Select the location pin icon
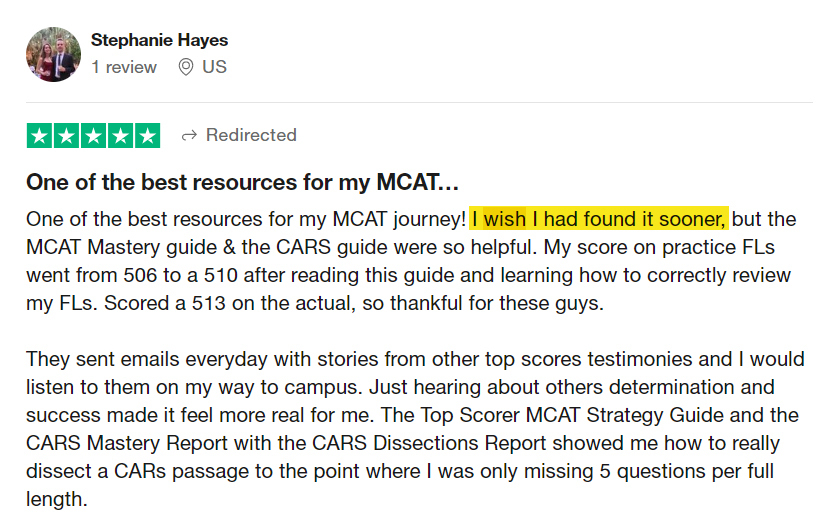 pos(185,67)
